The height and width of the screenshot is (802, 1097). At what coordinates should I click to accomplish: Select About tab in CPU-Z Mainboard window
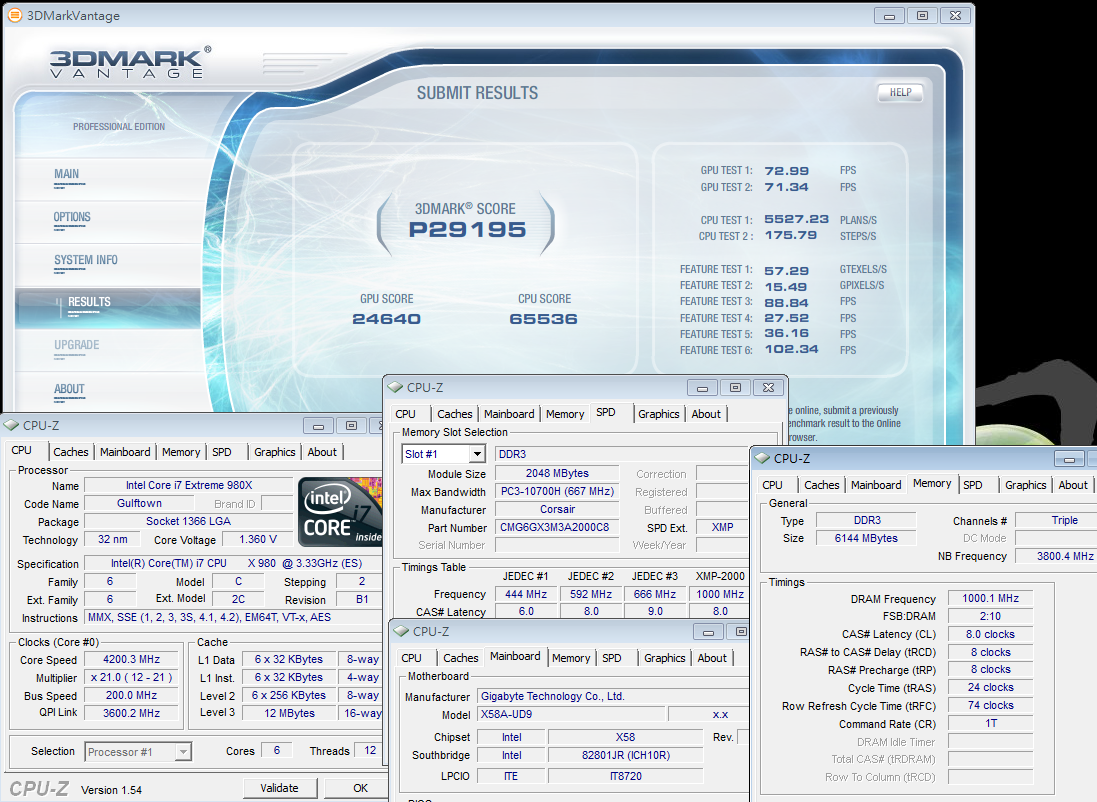[x=712, y=658]
